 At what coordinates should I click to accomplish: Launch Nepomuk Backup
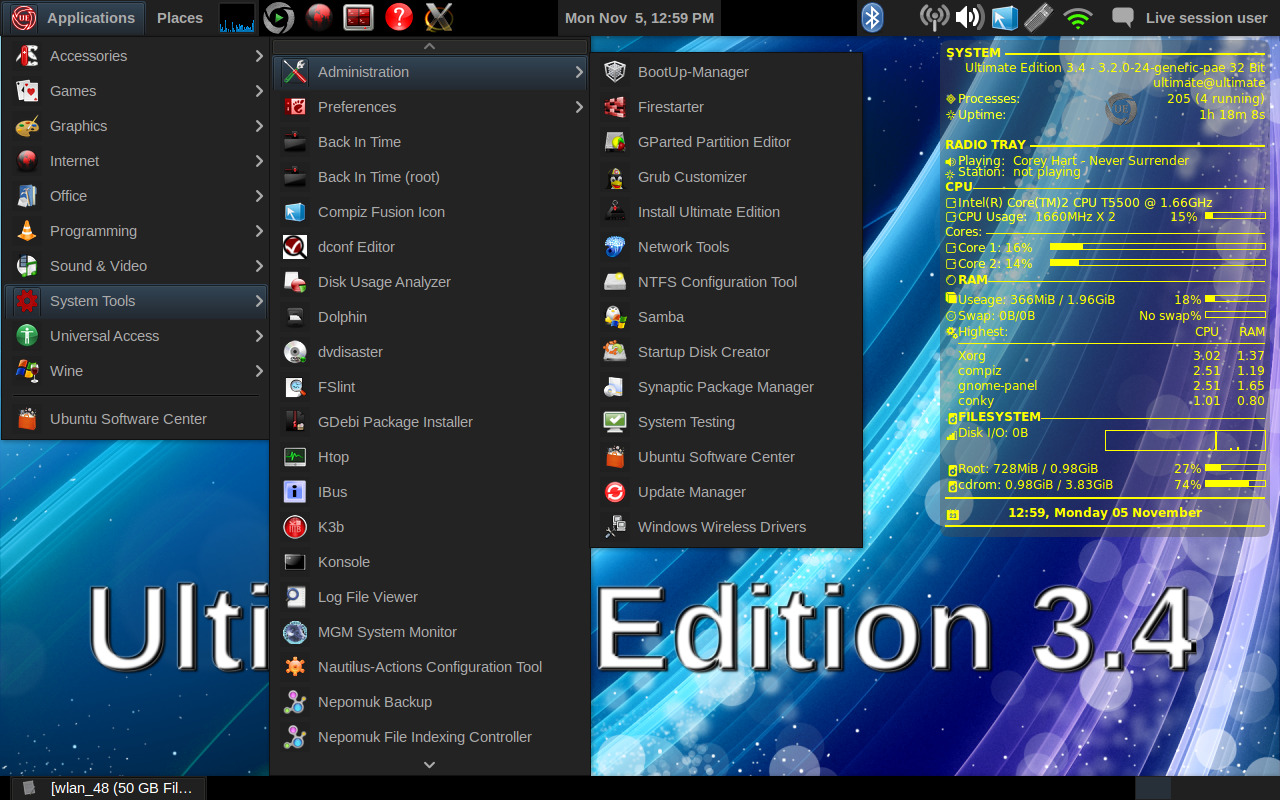click(430, 702)
